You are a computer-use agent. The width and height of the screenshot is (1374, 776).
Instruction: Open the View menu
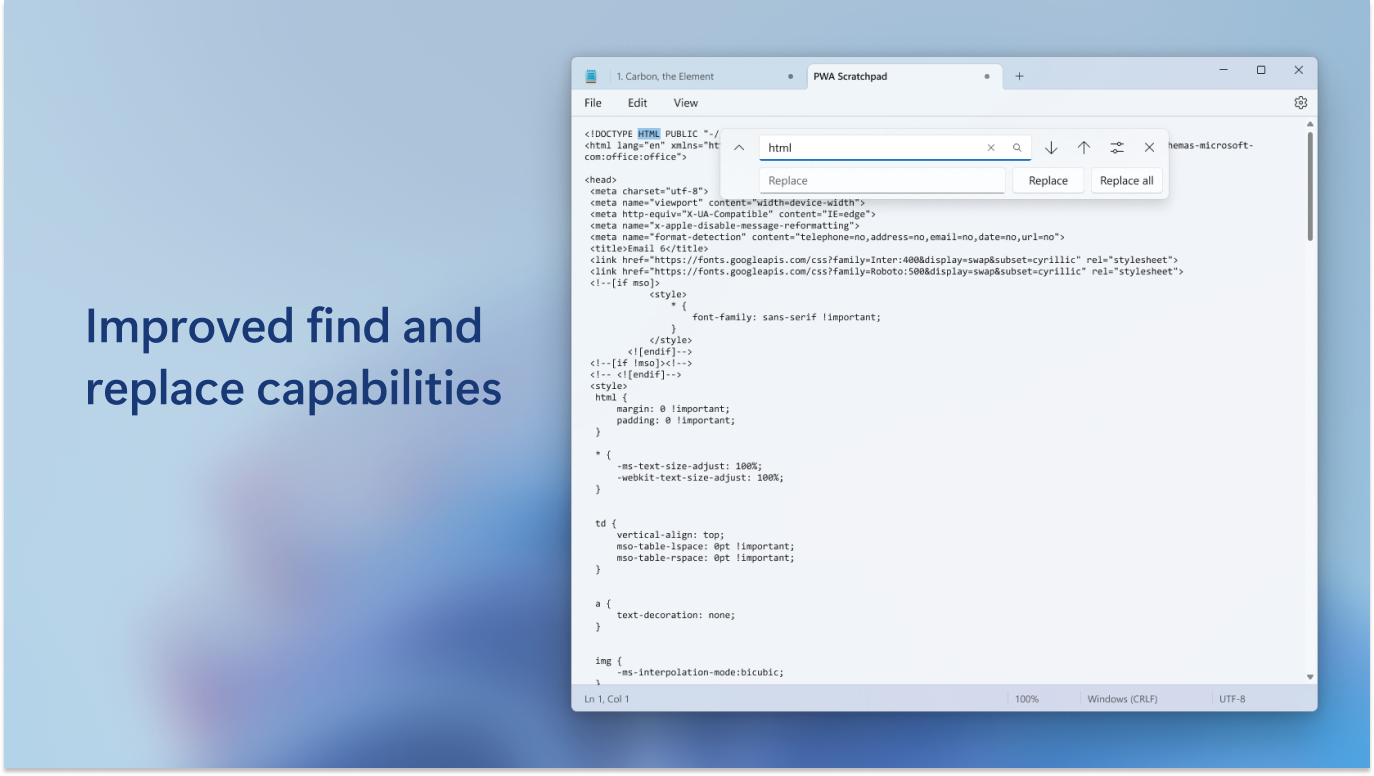point(685,102)
